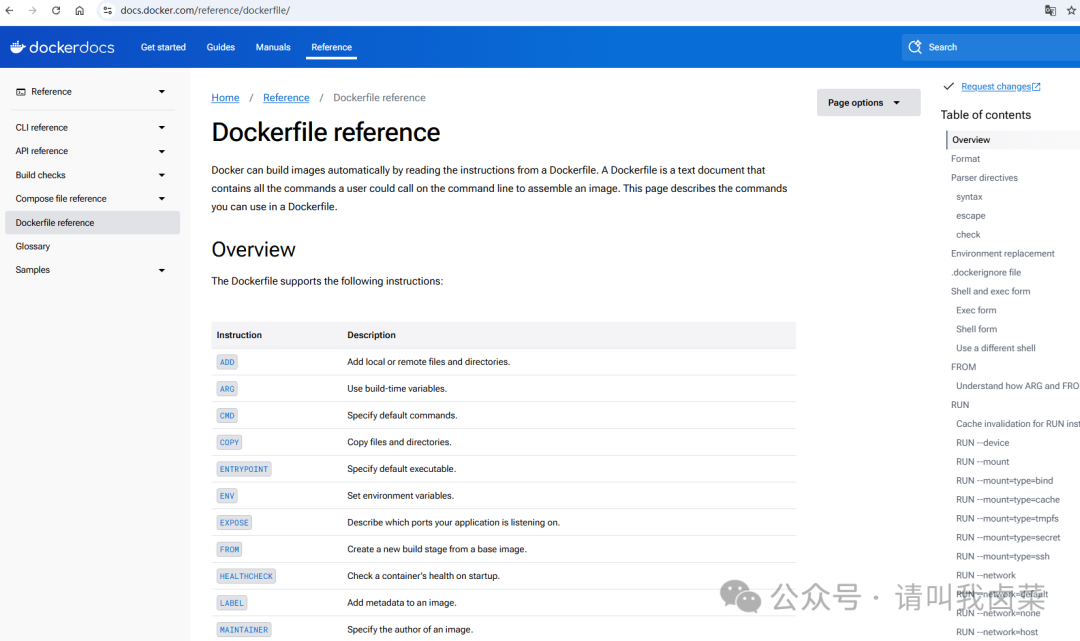Expand the Samples sidebar section

[161, 270]
